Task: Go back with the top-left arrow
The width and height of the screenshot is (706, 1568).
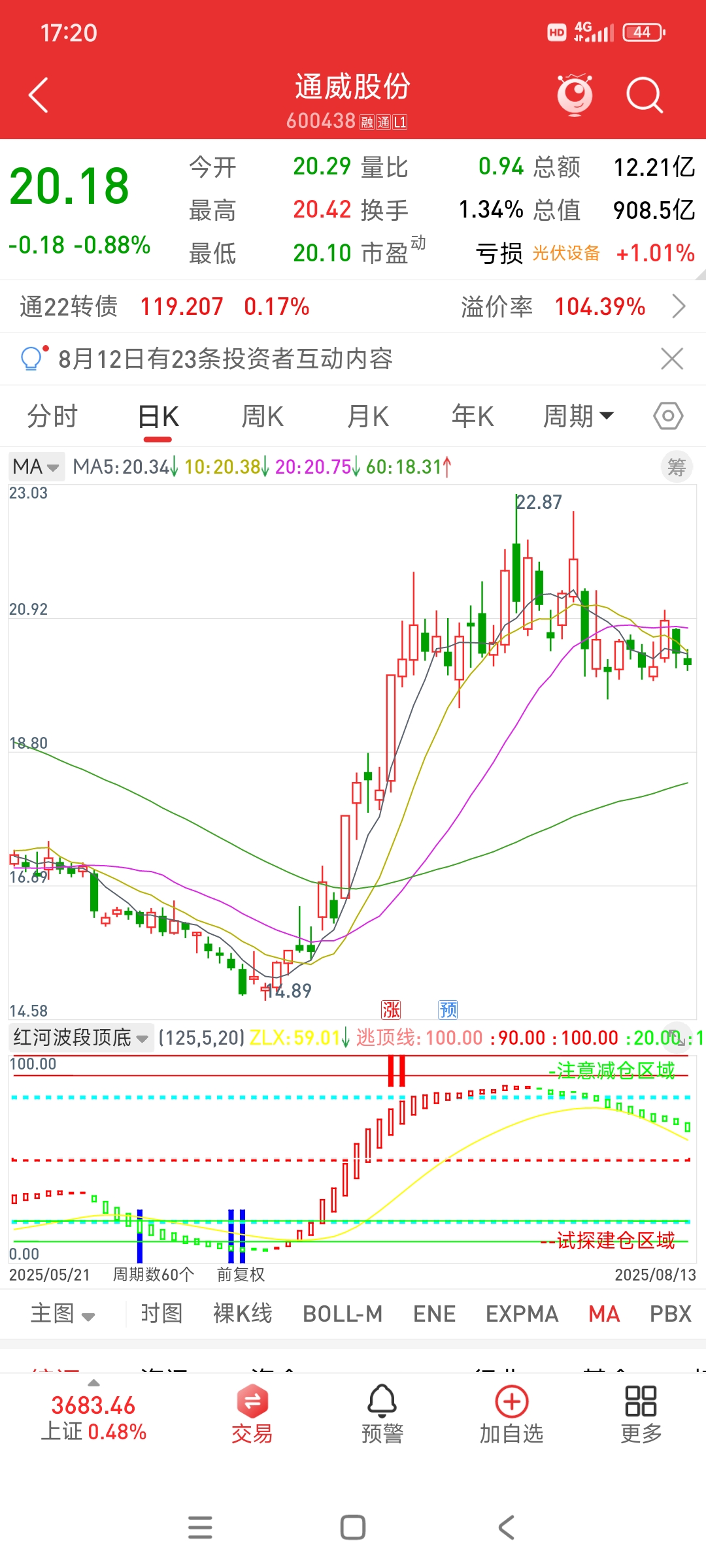Action: point(39,95)
